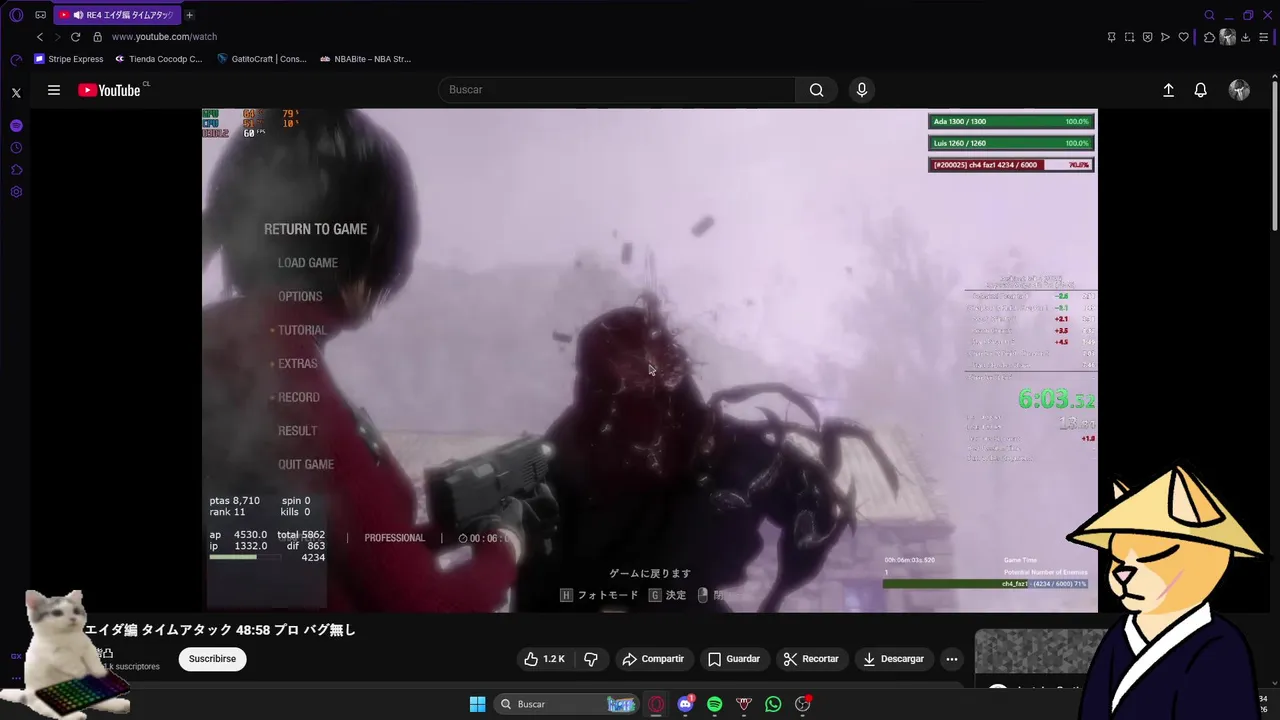Focus the YouTube Buscar search field
Image resolution: width=1280 pixels, height=720 pixels.
(617, 90)
